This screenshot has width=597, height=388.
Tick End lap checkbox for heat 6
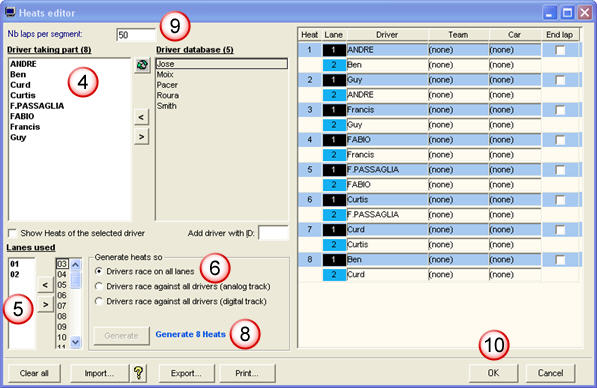[x=560, y=200]
